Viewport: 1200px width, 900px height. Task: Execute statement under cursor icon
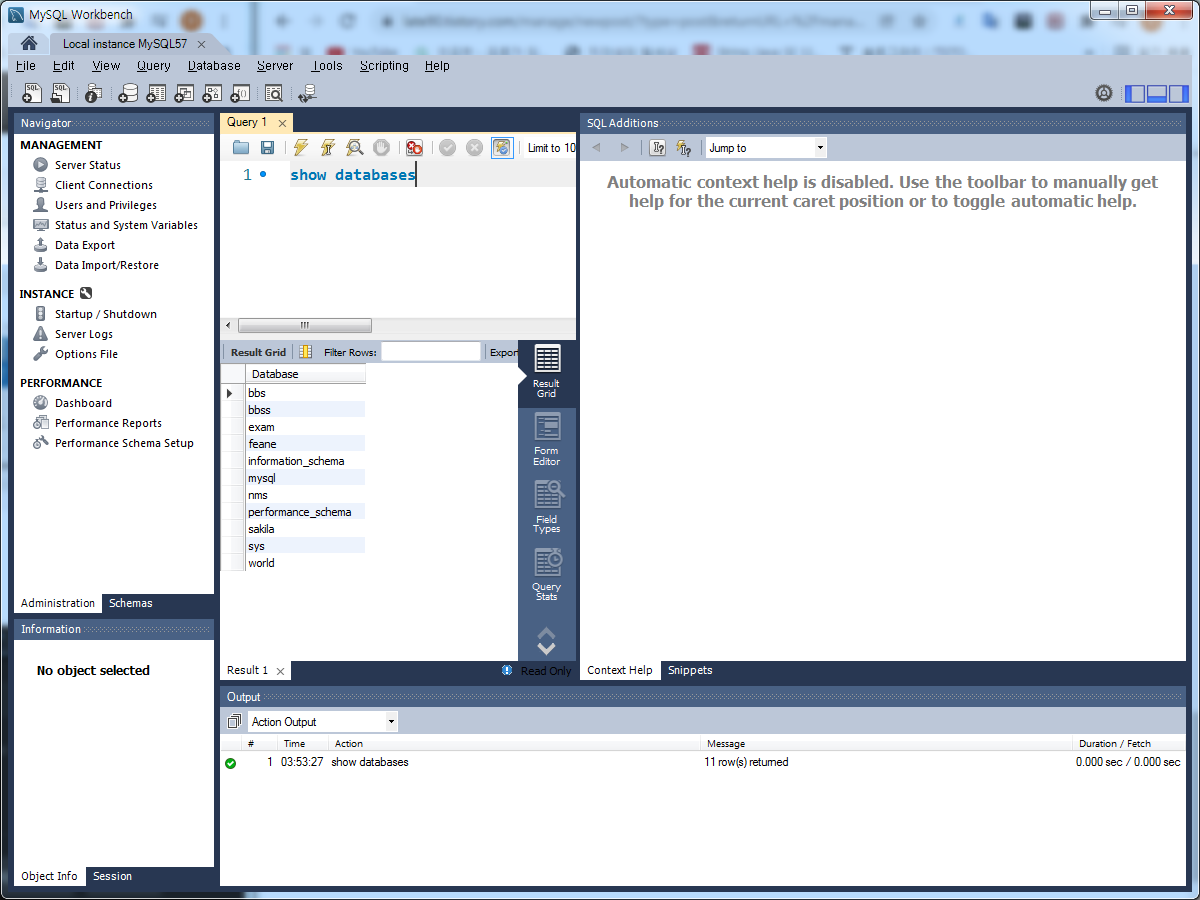click(327, 148)
